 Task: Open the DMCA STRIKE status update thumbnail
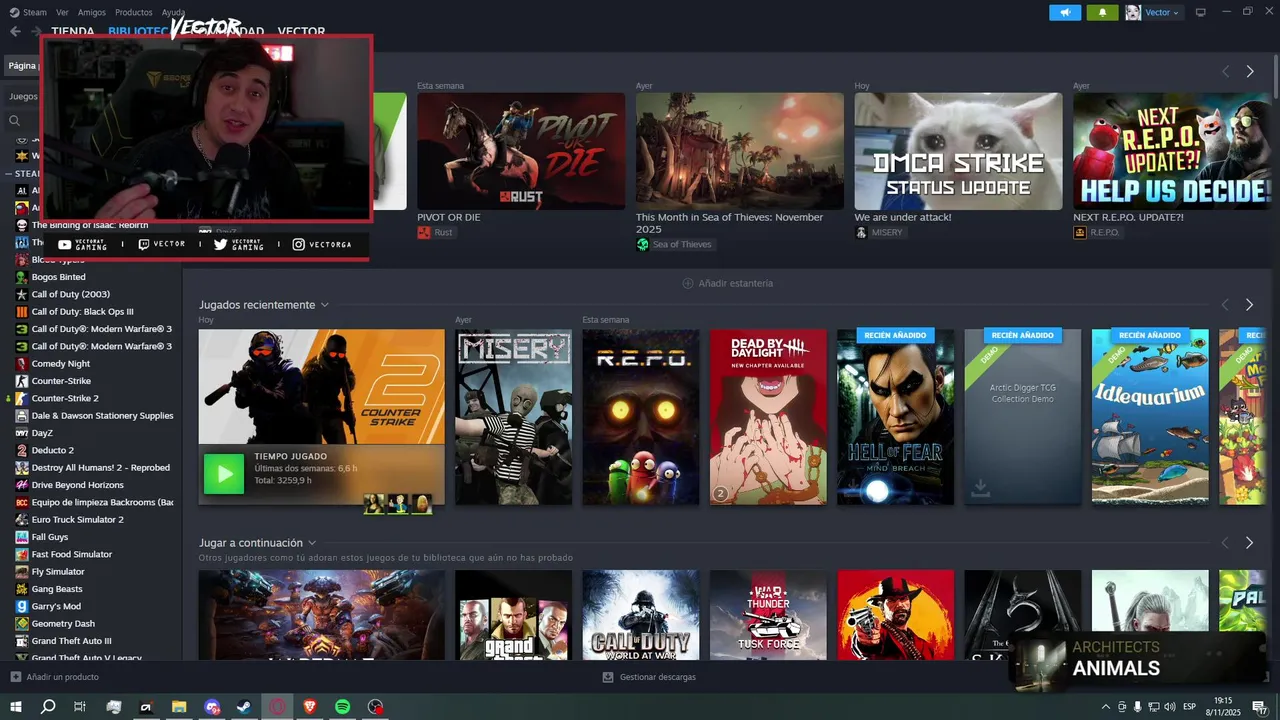tap(958, 151)
